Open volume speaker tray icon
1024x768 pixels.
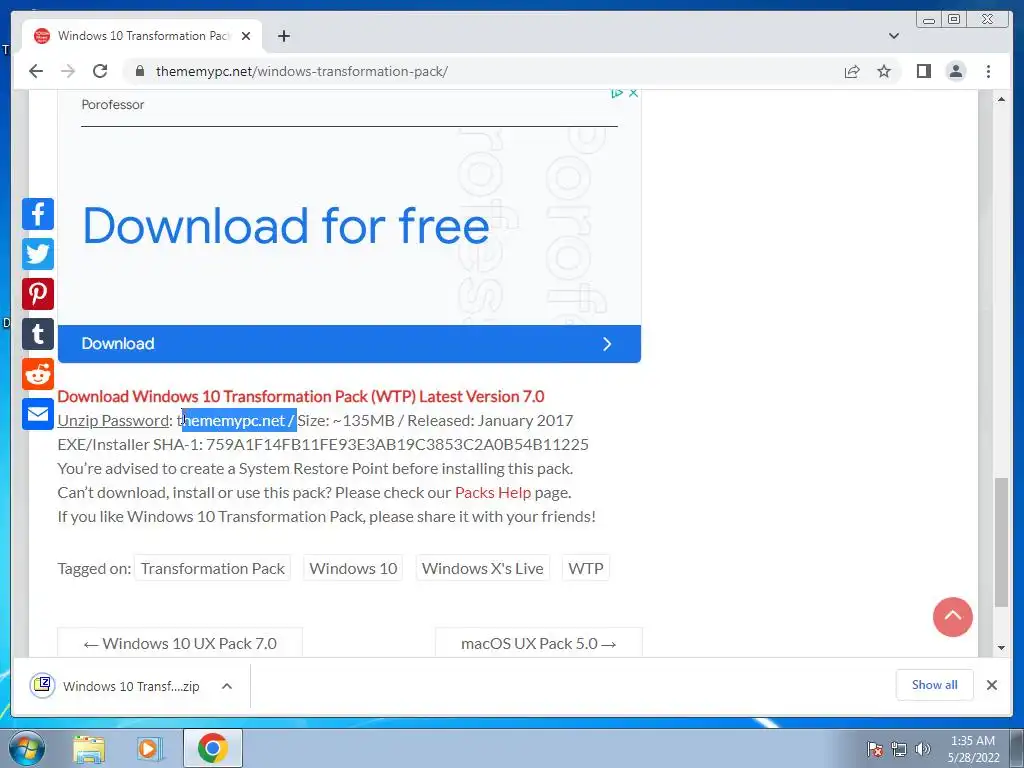click(923, 749)
